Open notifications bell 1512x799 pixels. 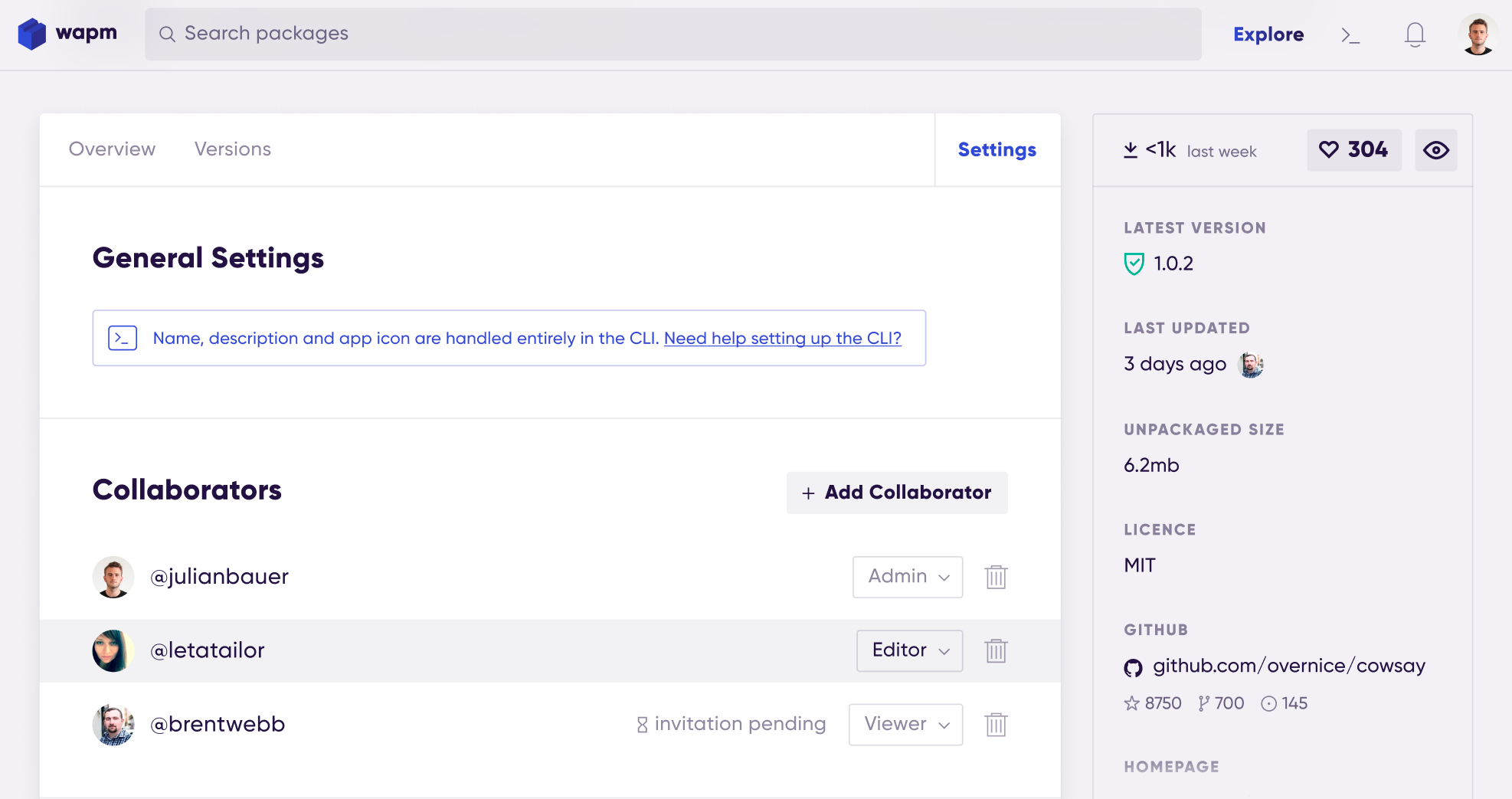[x=1415, y=34]
